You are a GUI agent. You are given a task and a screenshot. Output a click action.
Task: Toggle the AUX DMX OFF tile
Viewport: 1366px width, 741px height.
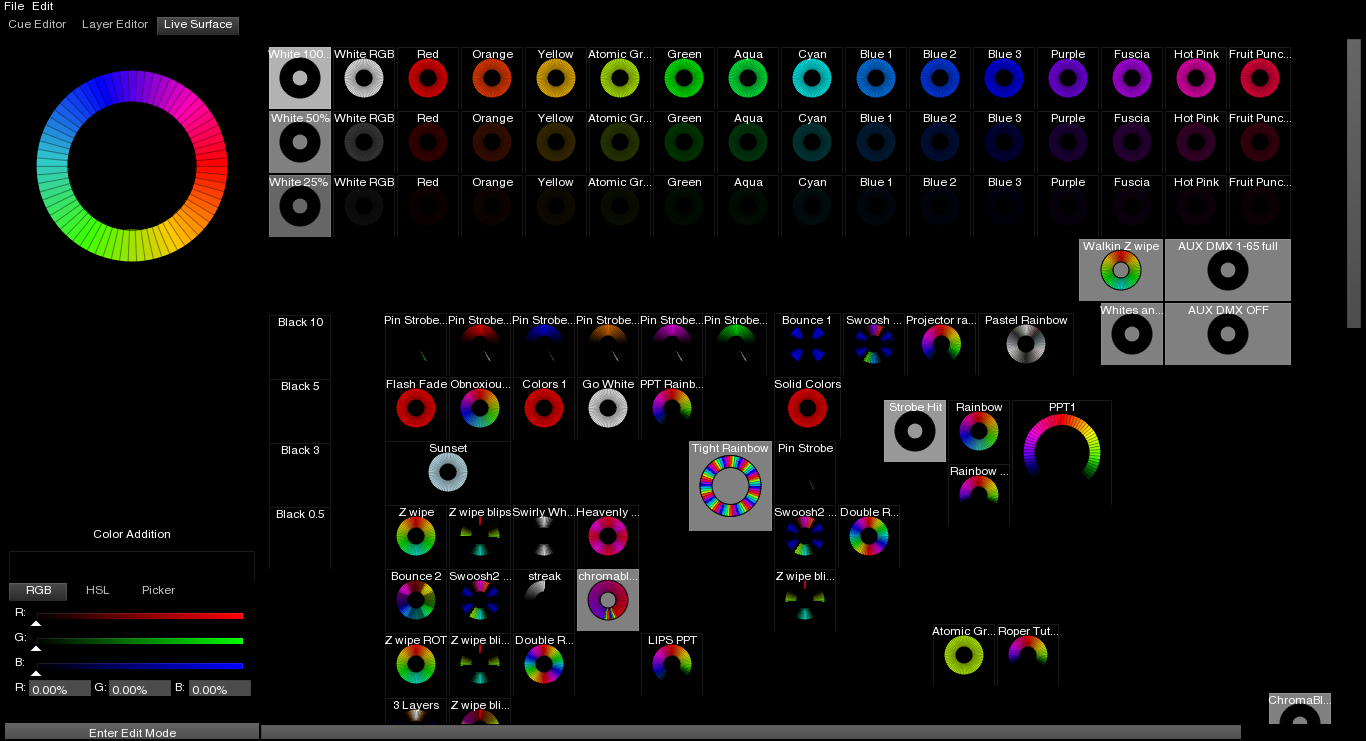(x=1228, y=334)
